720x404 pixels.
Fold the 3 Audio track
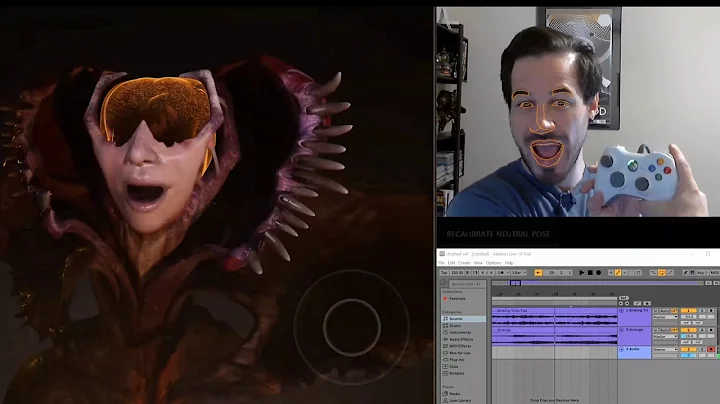(x=621, y=349)
